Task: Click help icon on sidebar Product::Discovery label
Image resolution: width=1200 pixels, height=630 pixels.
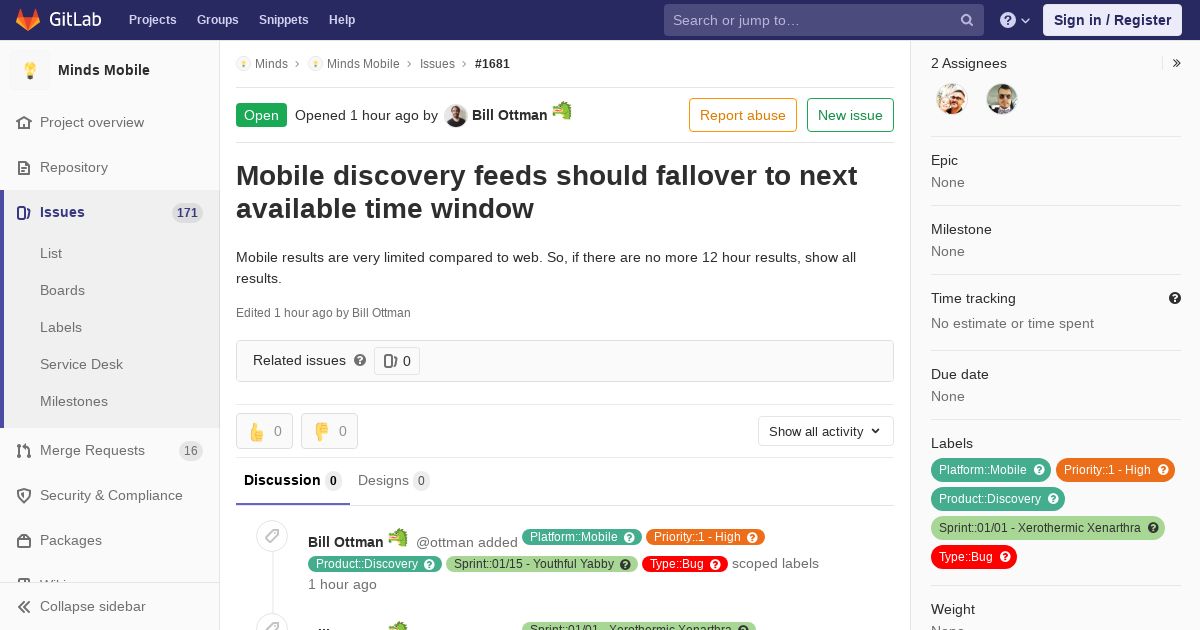Action: coord(1053,499)
